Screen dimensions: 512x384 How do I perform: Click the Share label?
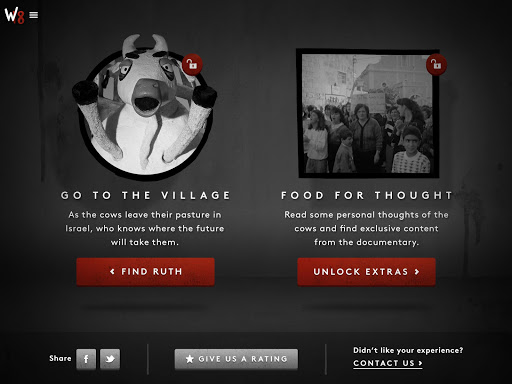60,358
